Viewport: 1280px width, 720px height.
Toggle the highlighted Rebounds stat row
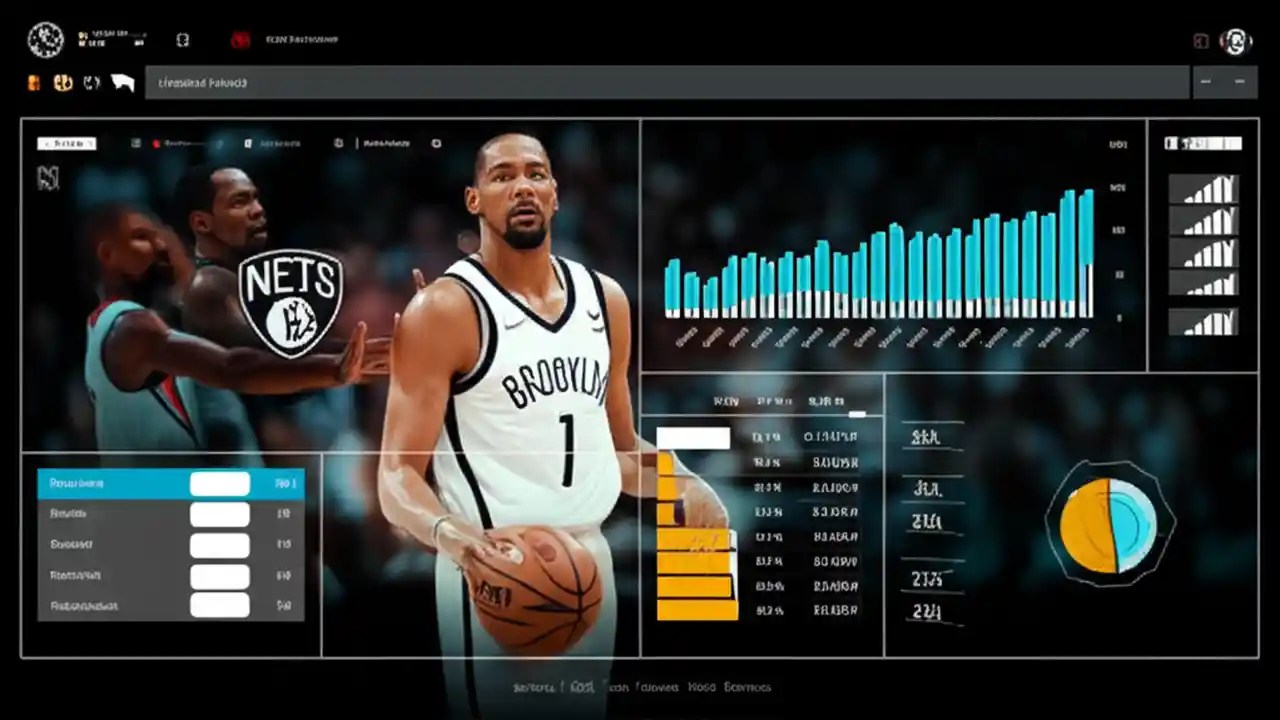[170, 483]
